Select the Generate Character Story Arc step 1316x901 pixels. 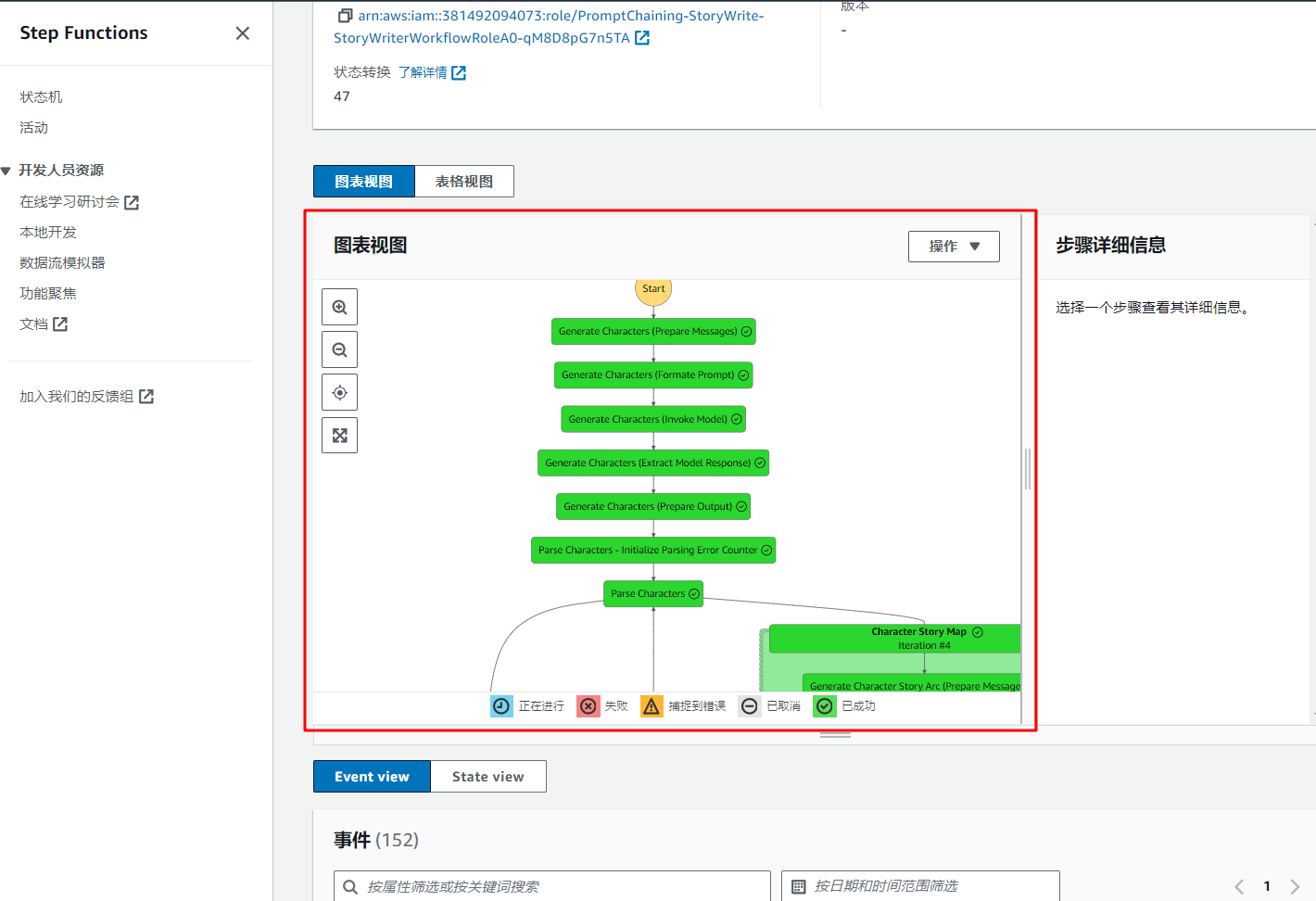(912, 683)
